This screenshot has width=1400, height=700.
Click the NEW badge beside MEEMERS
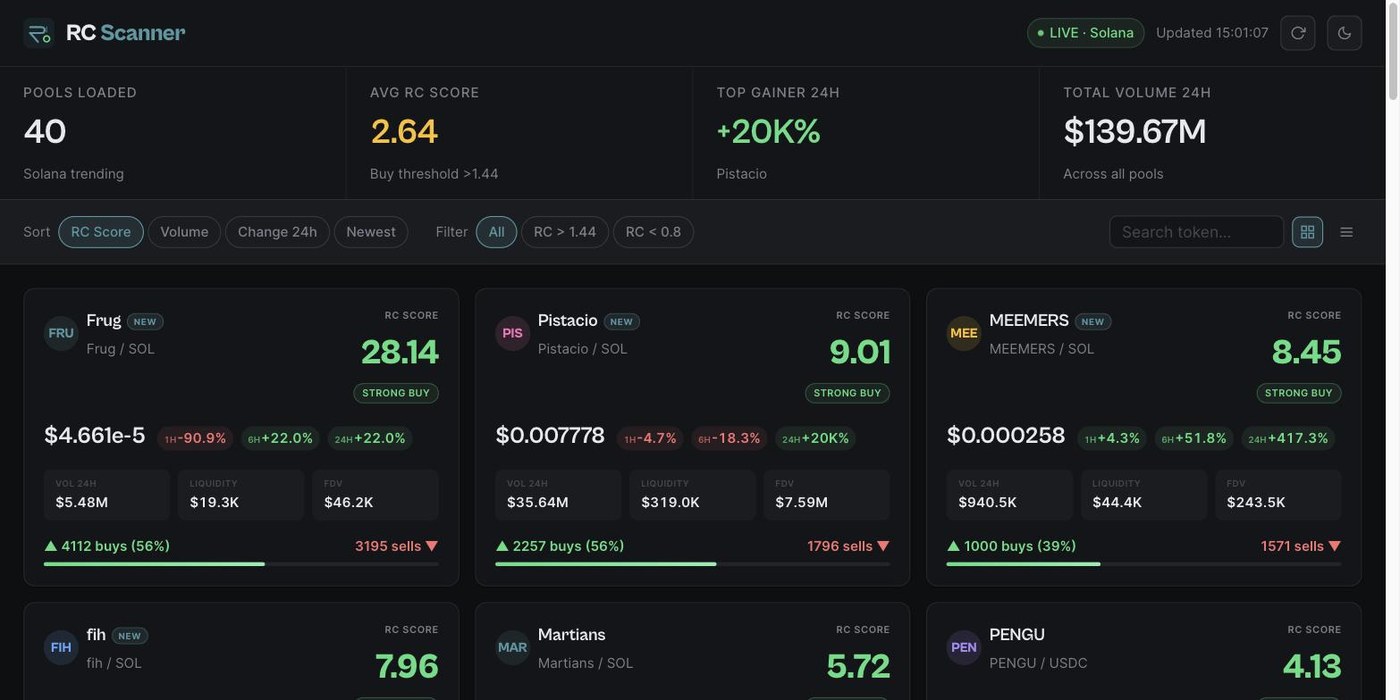[1093, 322]
